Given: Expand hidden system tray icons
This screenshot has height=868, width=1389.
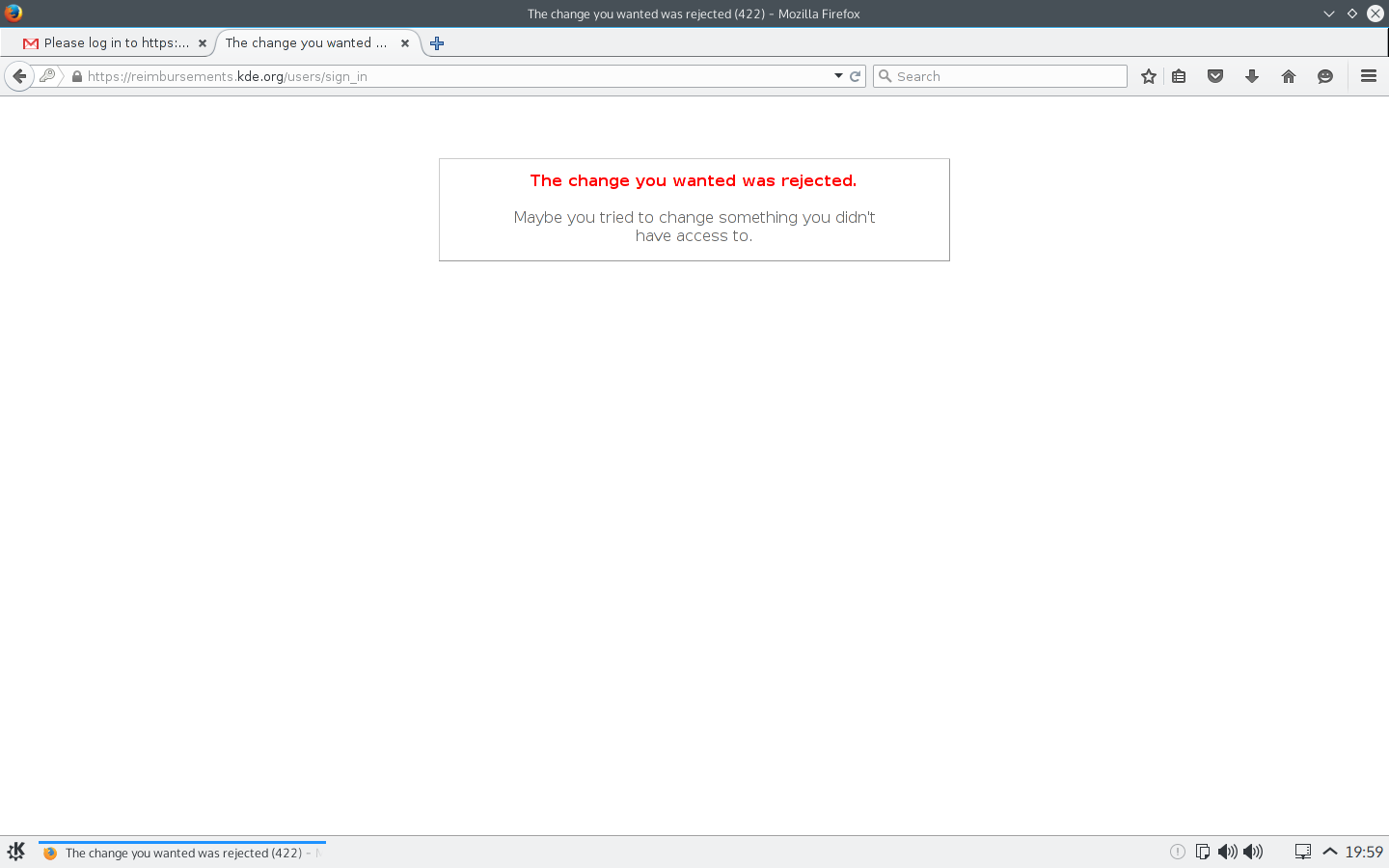Looking at the screenshot, I should (1330, 852).
